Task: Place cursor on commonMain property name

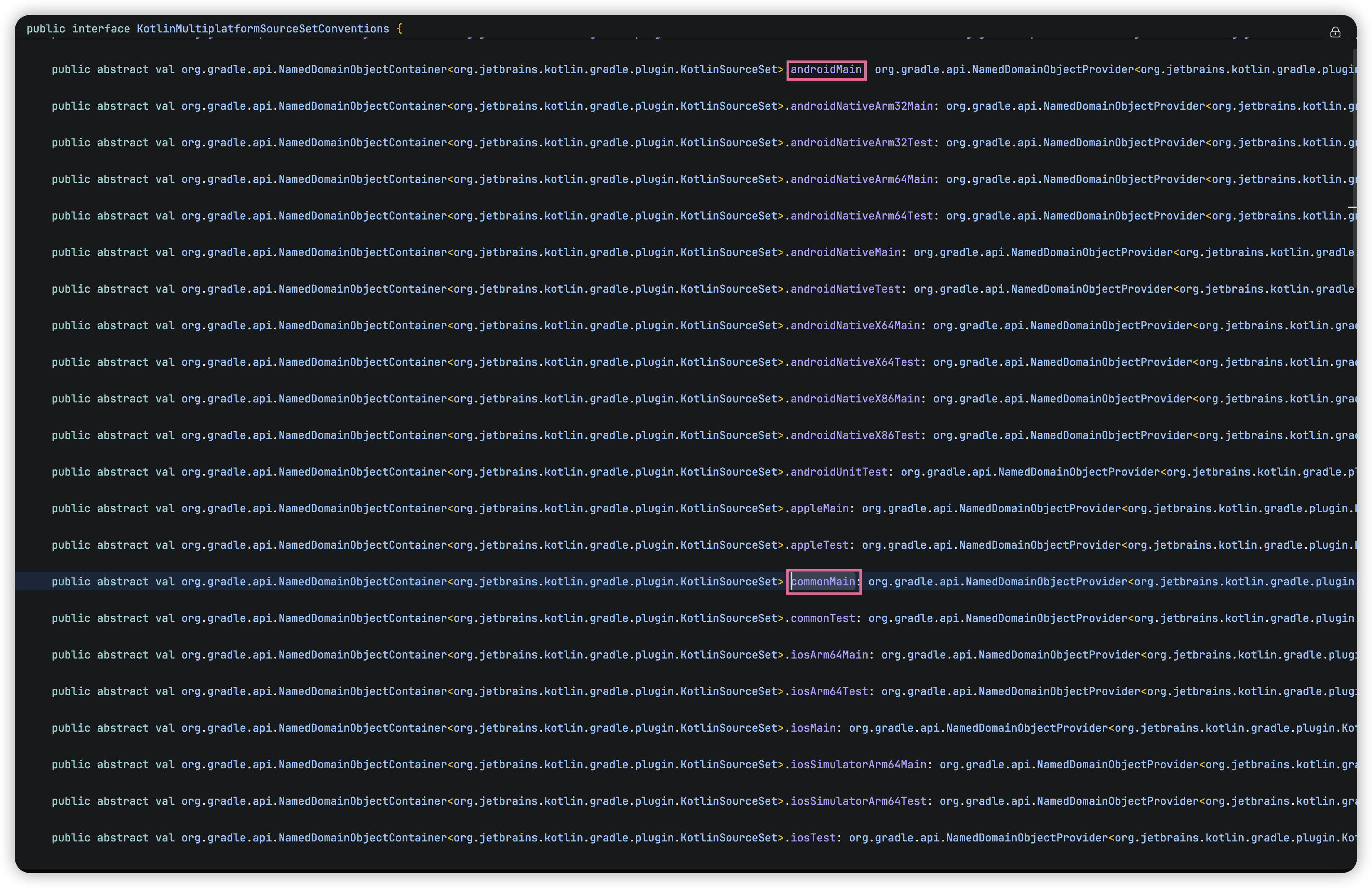Action: point(824,582)
